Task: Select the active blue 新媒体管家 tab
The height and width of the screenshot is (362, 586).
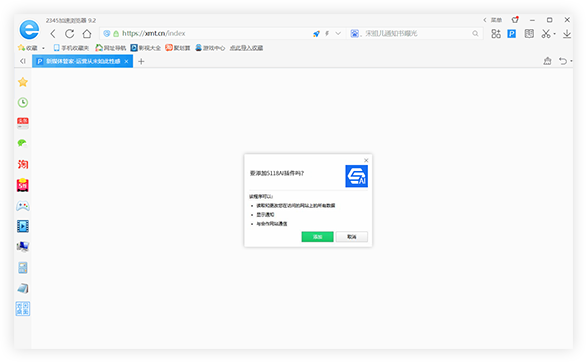Action: point(82,61)
